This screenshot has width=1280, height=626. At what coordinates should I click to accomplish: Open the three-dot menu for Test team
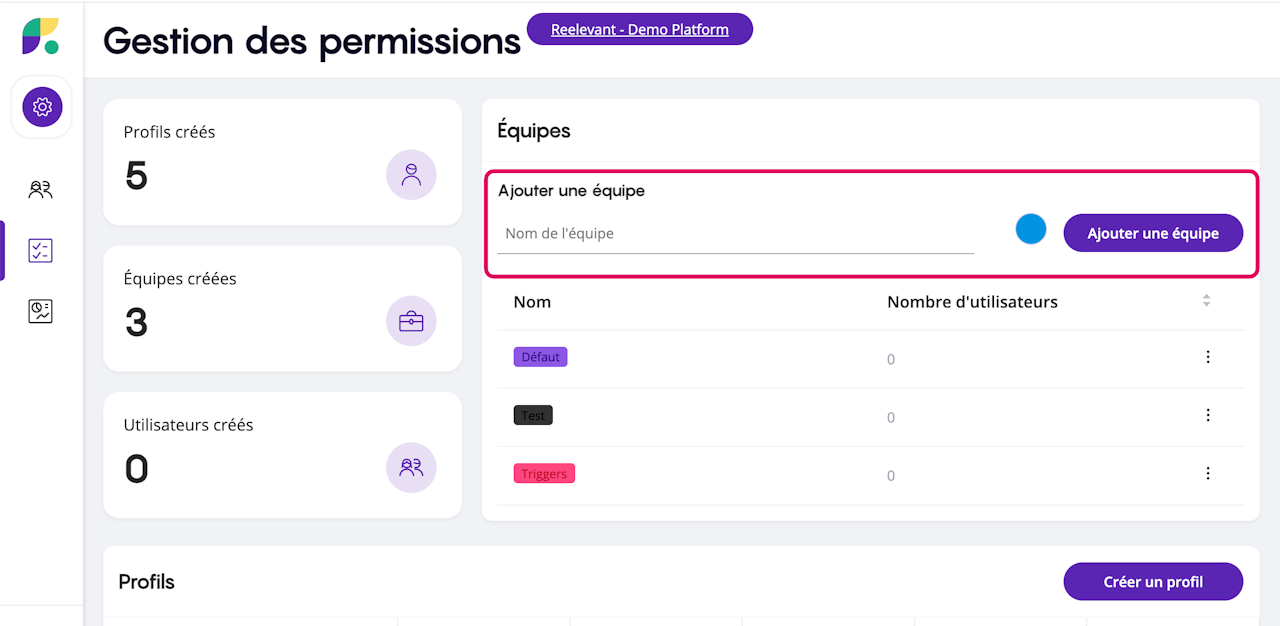(1208, 415)
